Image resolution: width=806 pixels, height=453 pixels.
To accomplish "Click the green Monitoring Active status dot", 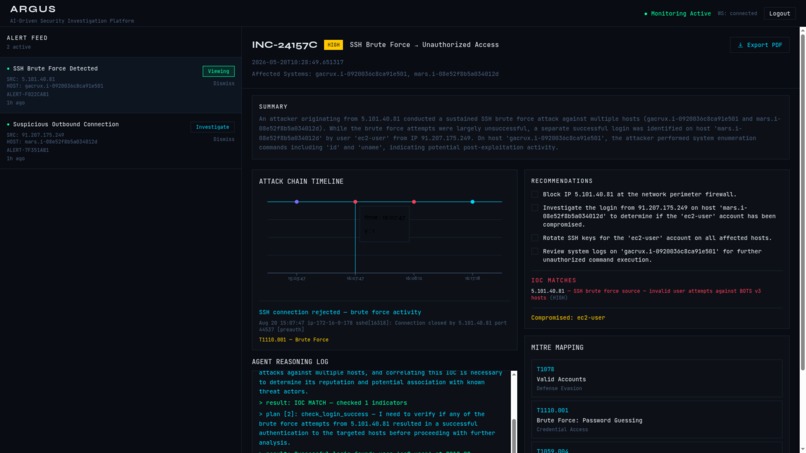I will [x=646, y=14].
